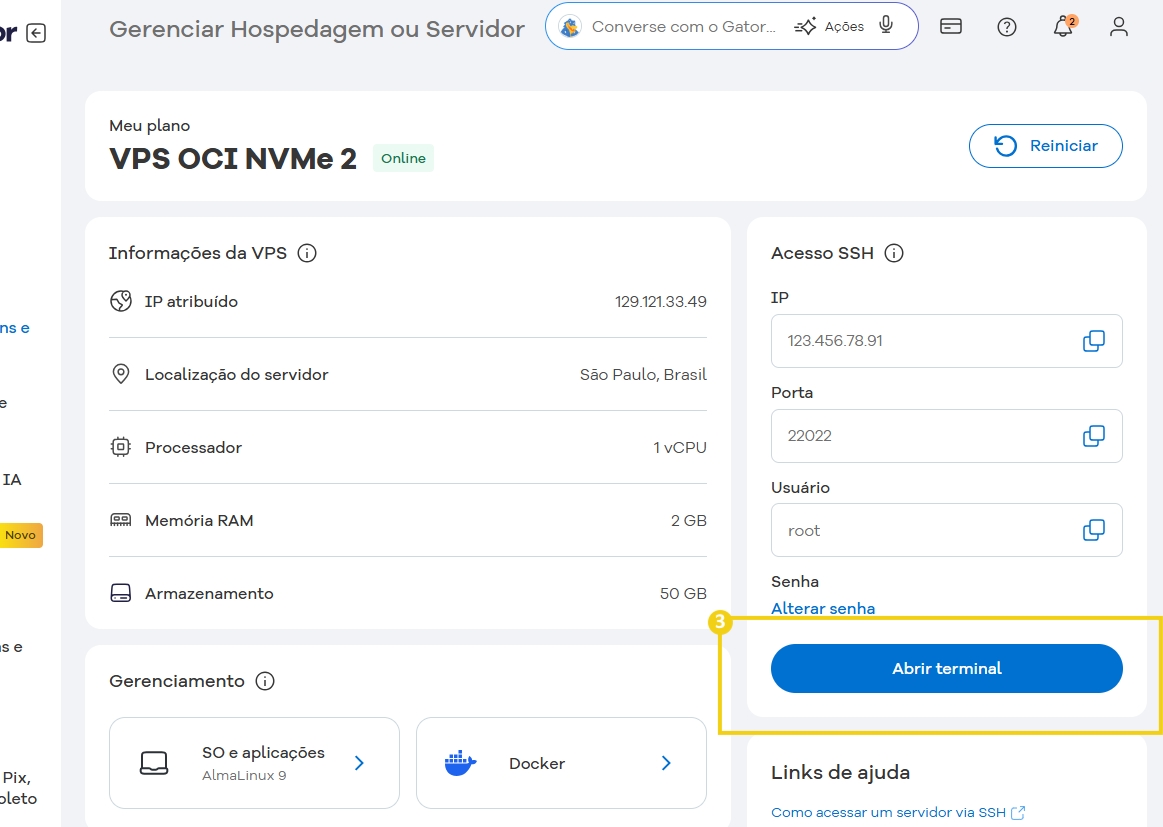Activate the microphone icon in the Gator bar

884,27
